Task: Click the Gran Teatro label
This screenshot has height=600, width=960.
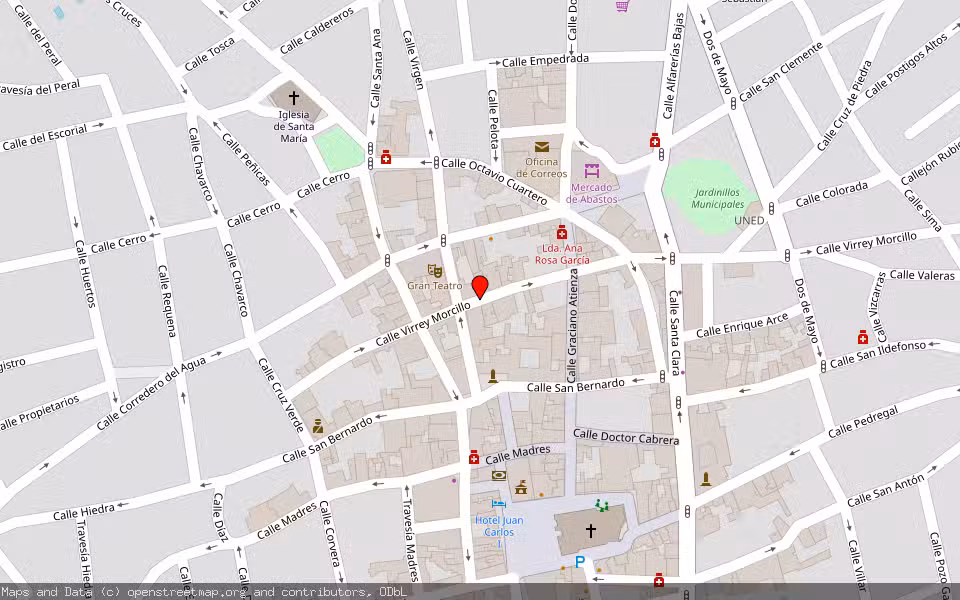Action: [x=435, y=286]
